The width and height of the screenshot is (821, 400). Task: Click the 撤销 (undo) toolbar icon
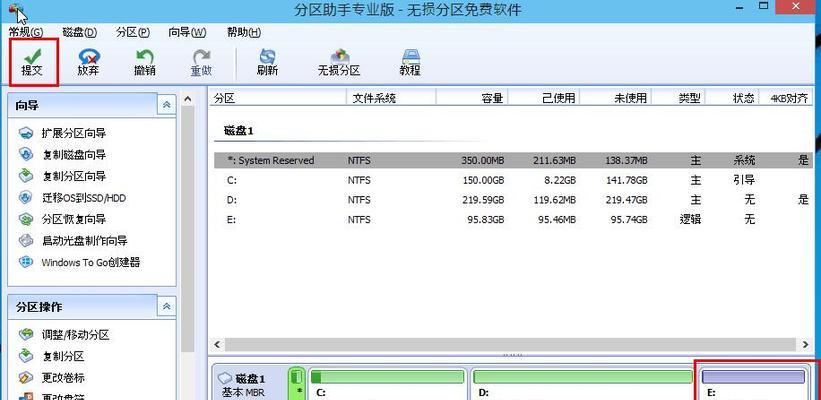click(x=145, y=56)
